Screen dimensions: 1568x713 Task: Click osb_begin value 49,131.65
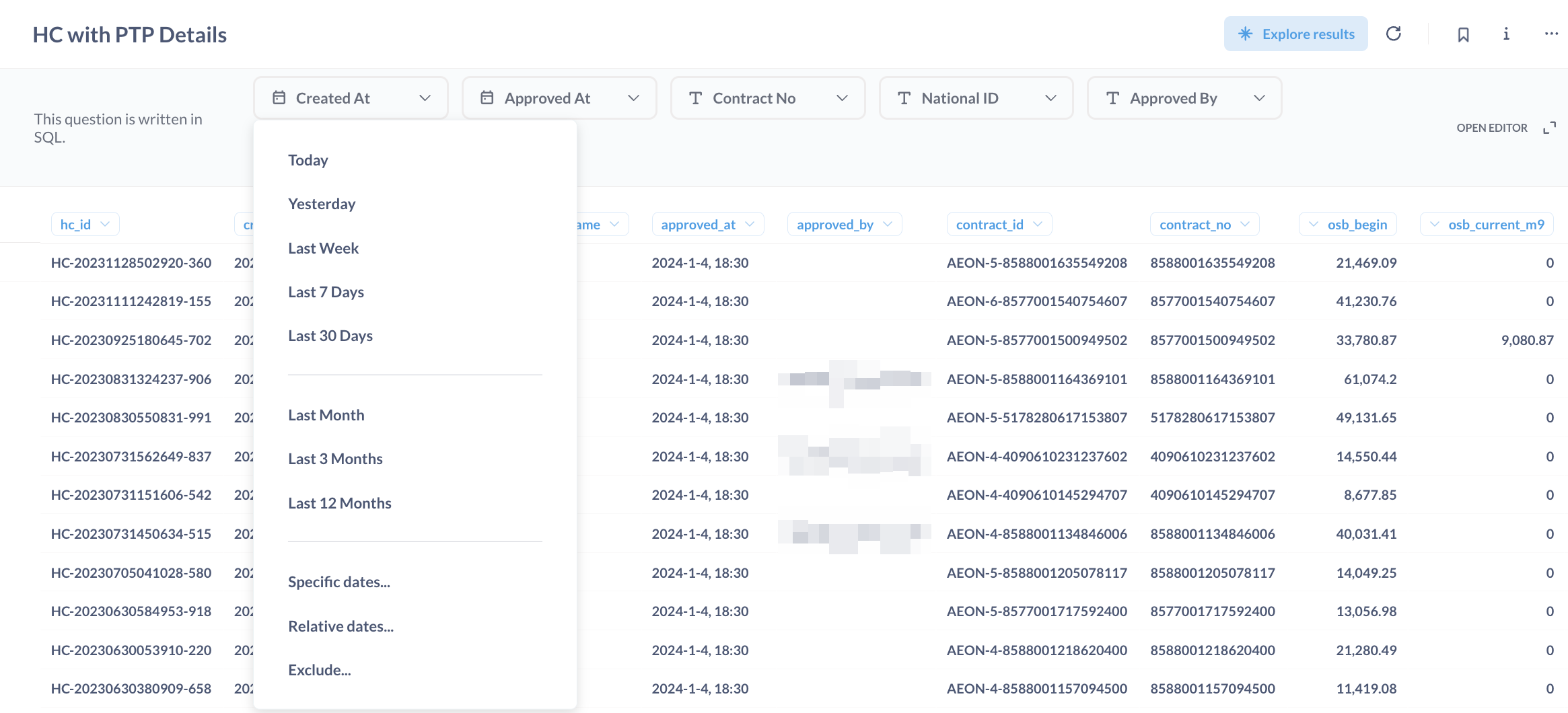pos(1366,418)
